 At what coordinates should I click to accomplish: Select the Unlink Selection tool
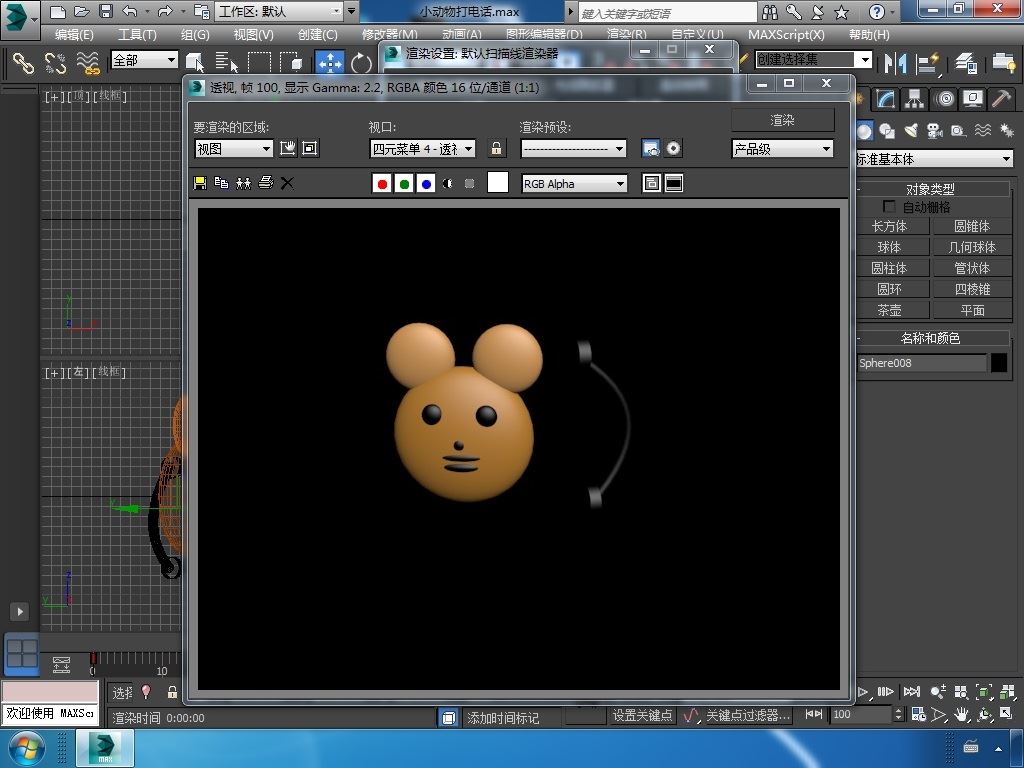tap(56, 63)
